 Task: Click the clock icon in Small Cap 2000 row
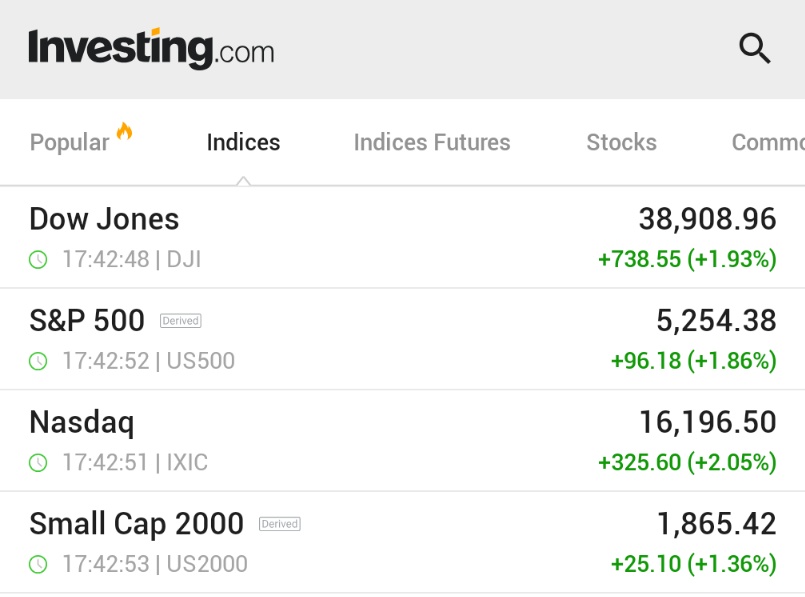(x=38, y=565)
